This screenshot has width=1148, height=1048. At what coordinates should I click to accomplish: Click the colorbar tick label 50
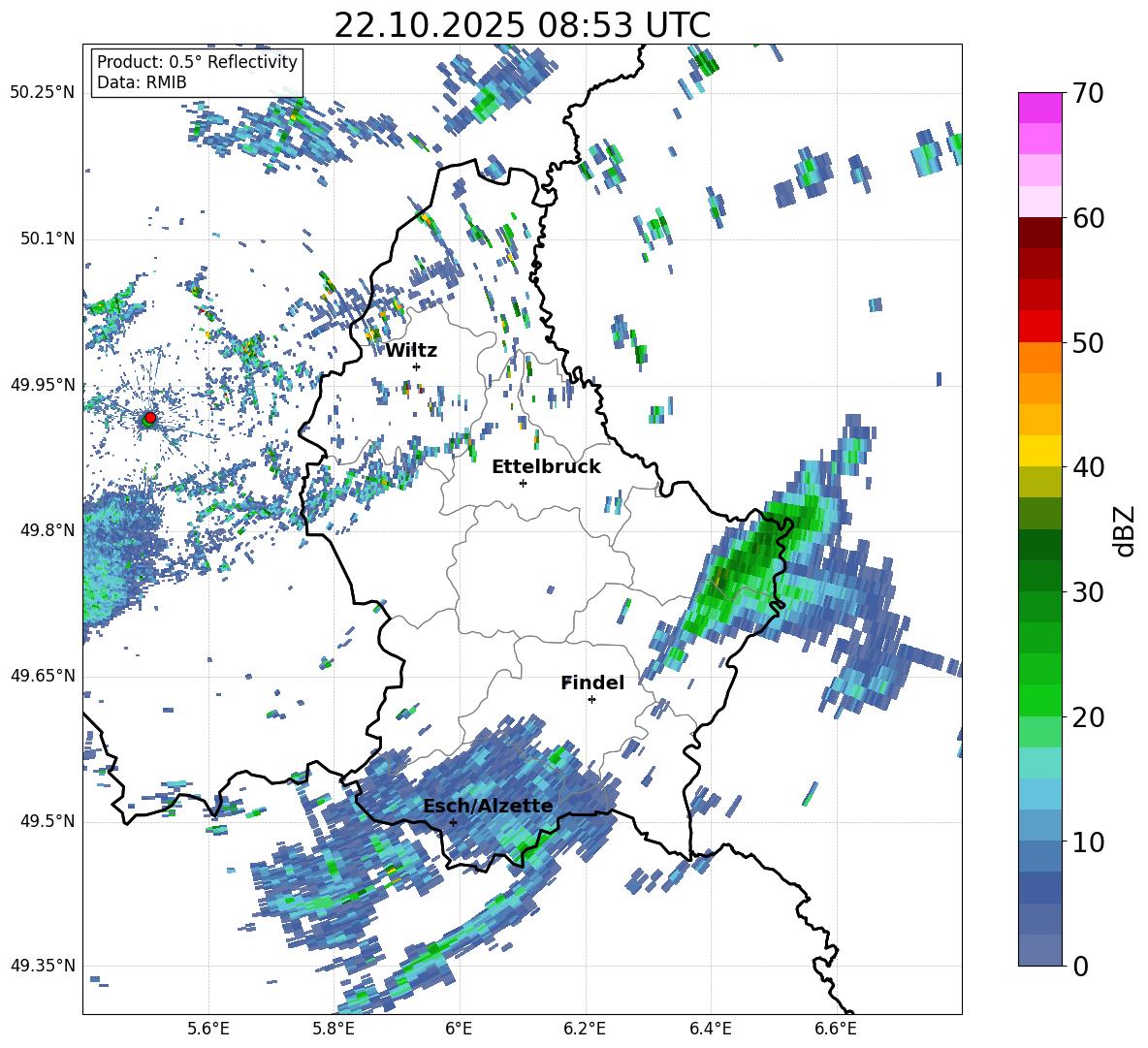(1088, 343)
